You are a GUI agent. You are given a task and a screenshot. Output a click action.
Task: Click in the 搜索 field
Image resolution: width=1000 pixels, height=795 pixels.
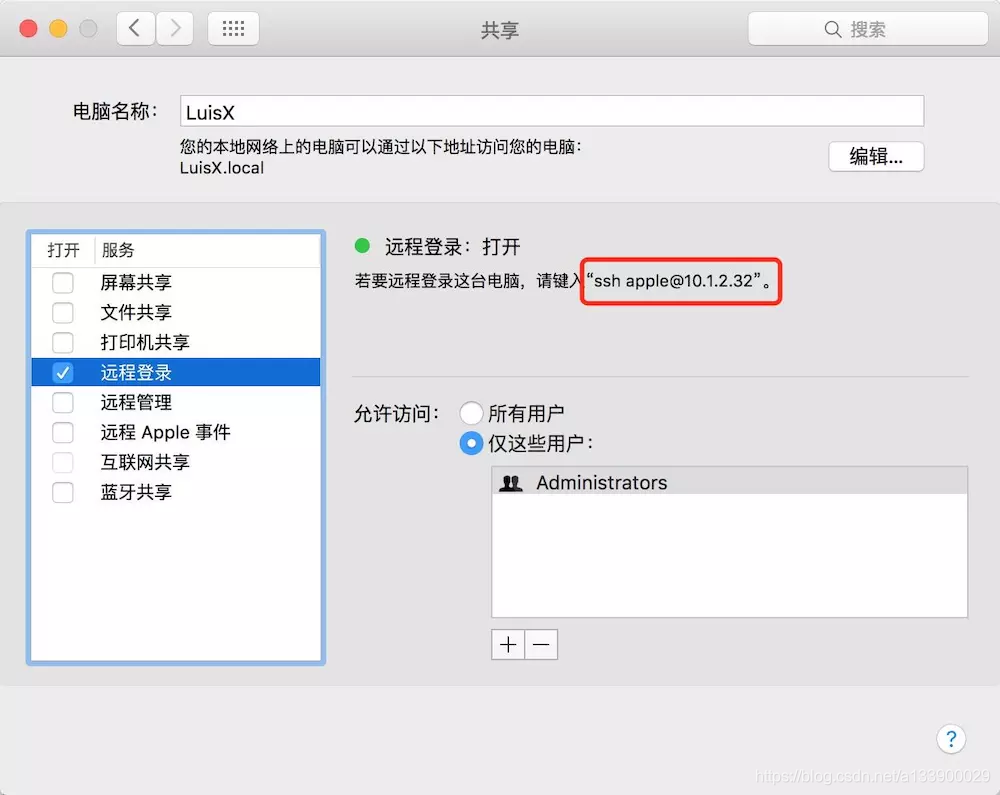coord(867,29)
